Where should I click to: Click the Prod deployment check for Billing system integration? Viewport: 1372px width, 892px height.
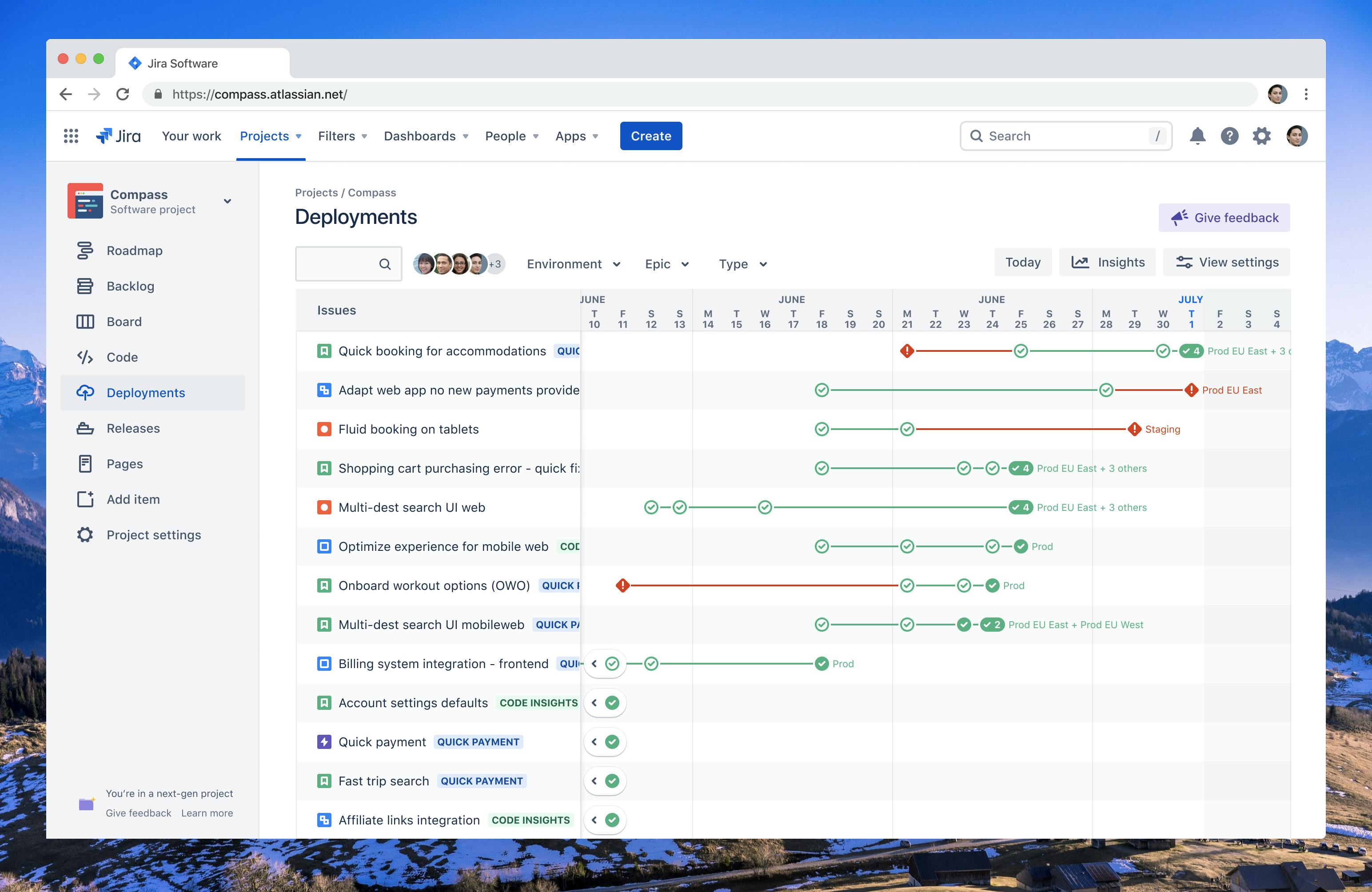point(822,664)
